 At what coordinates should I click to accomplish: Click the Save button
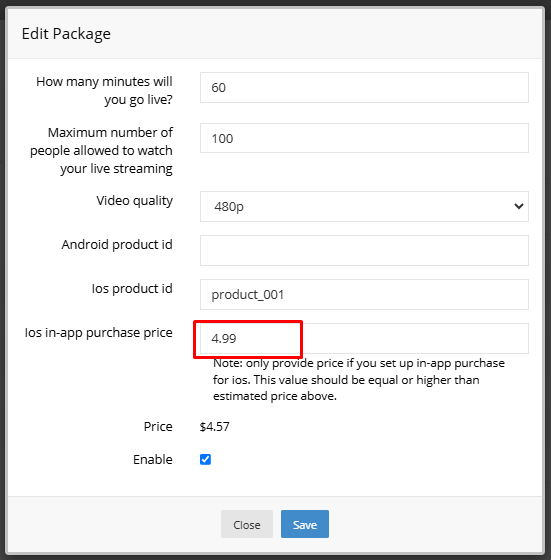coord(305,524)
